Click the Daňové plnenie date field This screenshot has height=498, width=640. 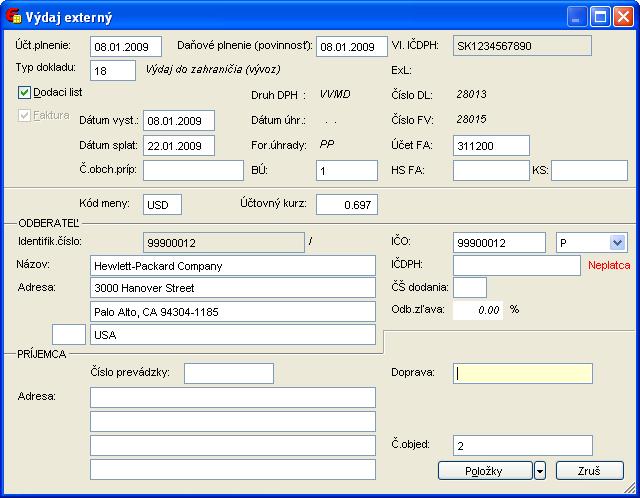[352, 47]
